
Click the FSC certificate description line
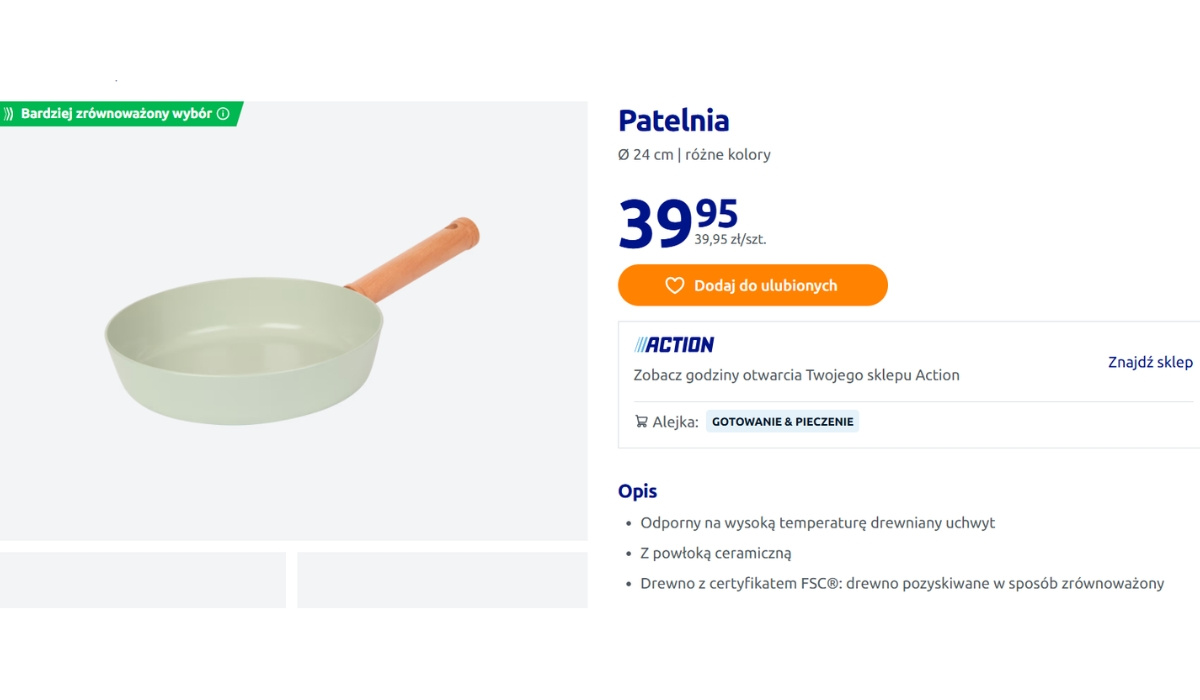pos(902,584)
